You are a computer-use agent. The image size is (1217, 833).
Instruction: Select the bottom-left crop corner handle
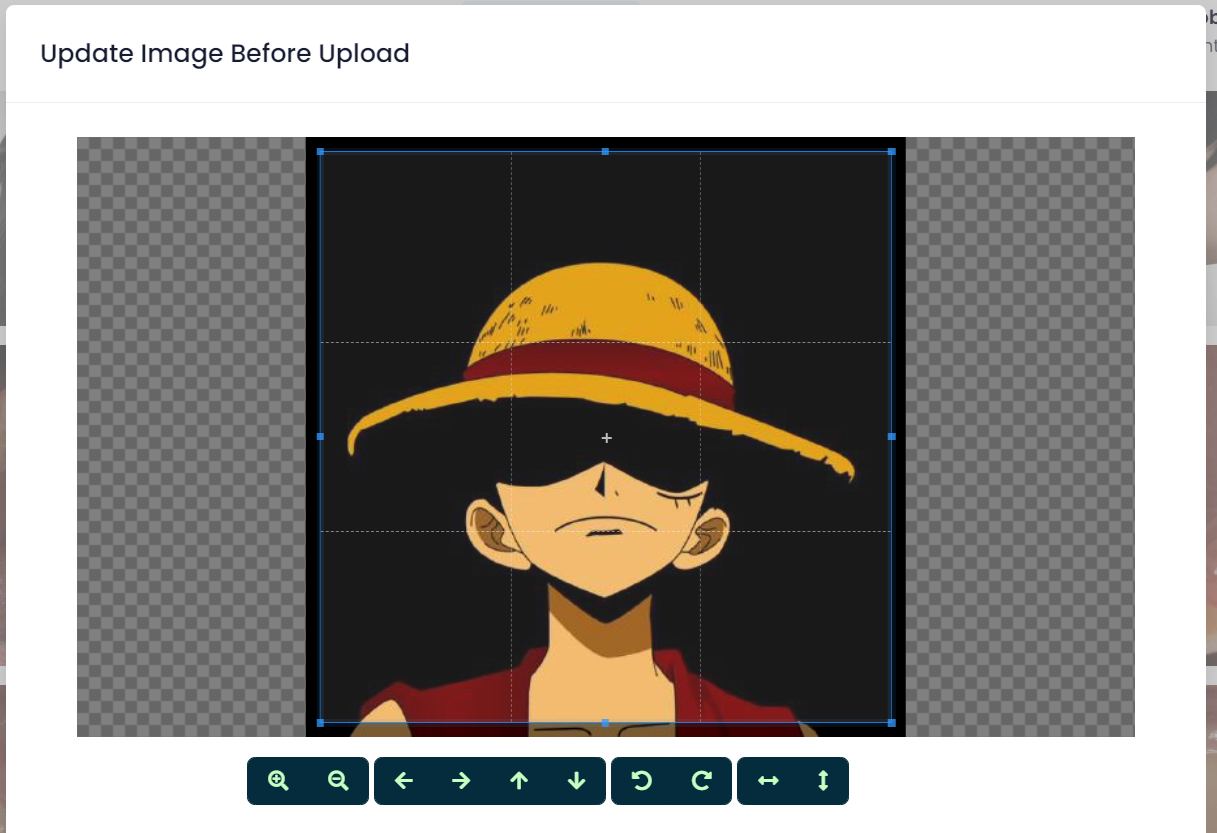(320, 722)
